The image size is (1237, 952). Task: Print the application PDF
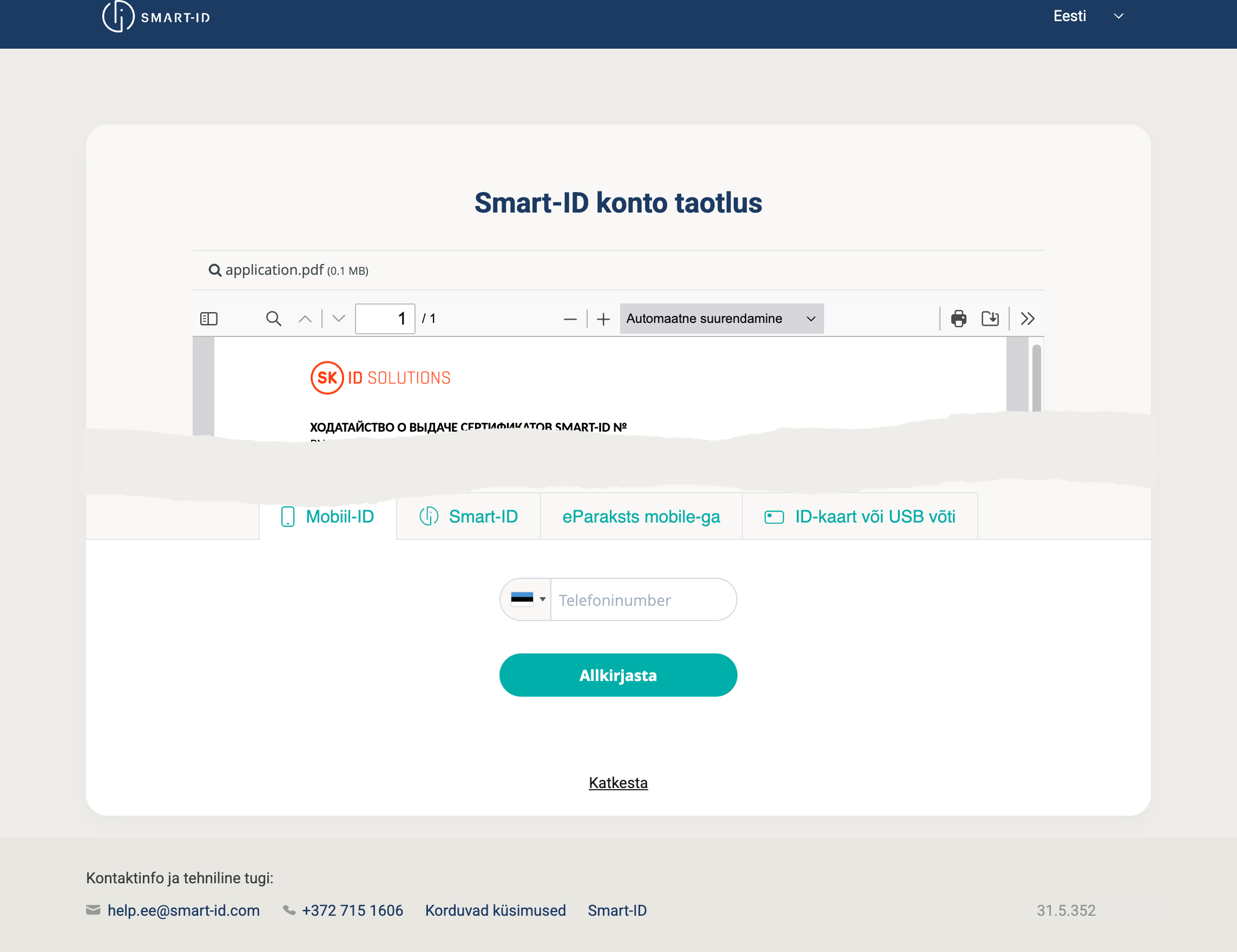pyautogui.click(x=958, y=319)
